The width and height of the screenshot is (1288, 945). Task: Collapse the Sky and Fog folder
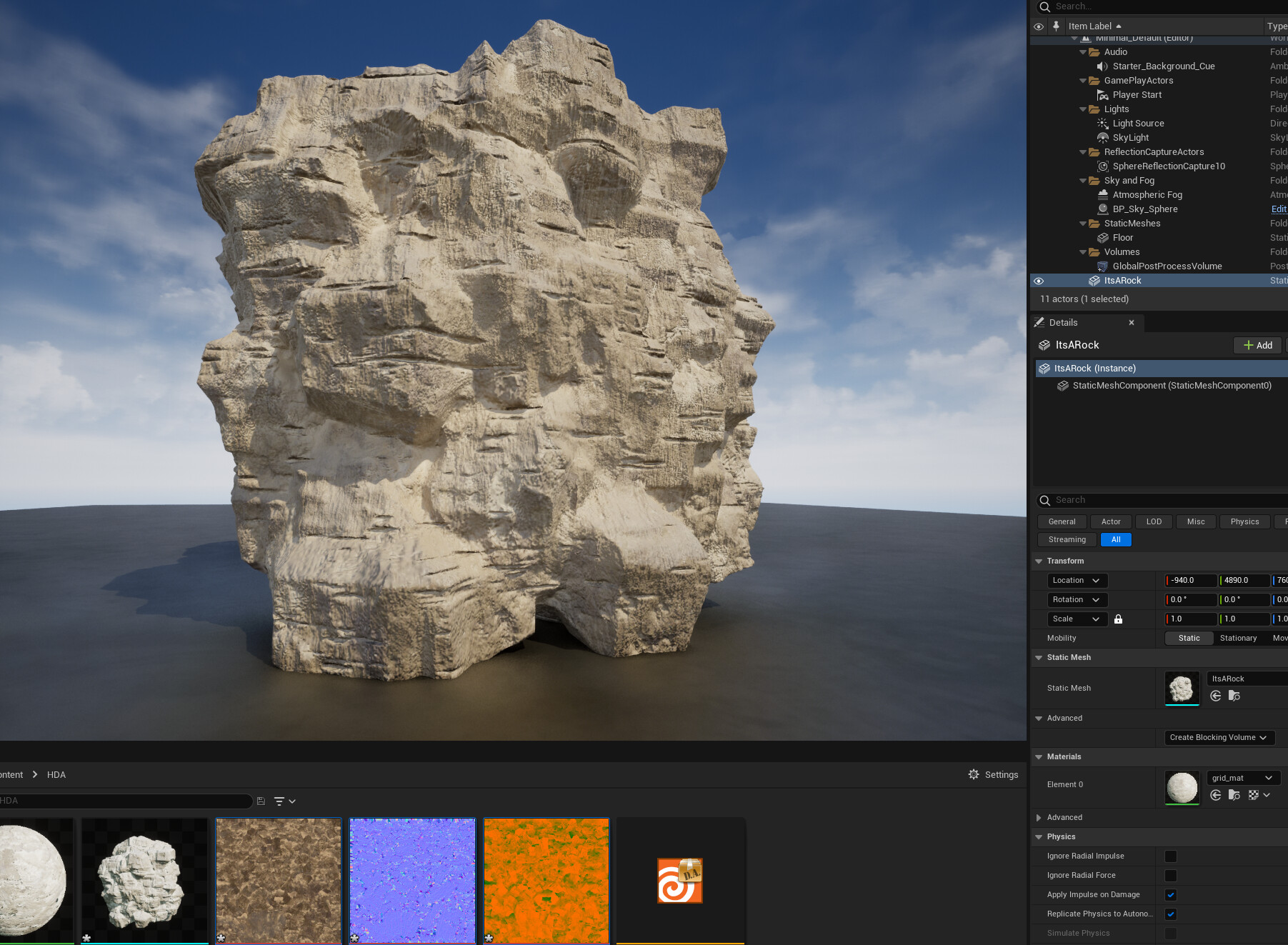pos(1083,180)
